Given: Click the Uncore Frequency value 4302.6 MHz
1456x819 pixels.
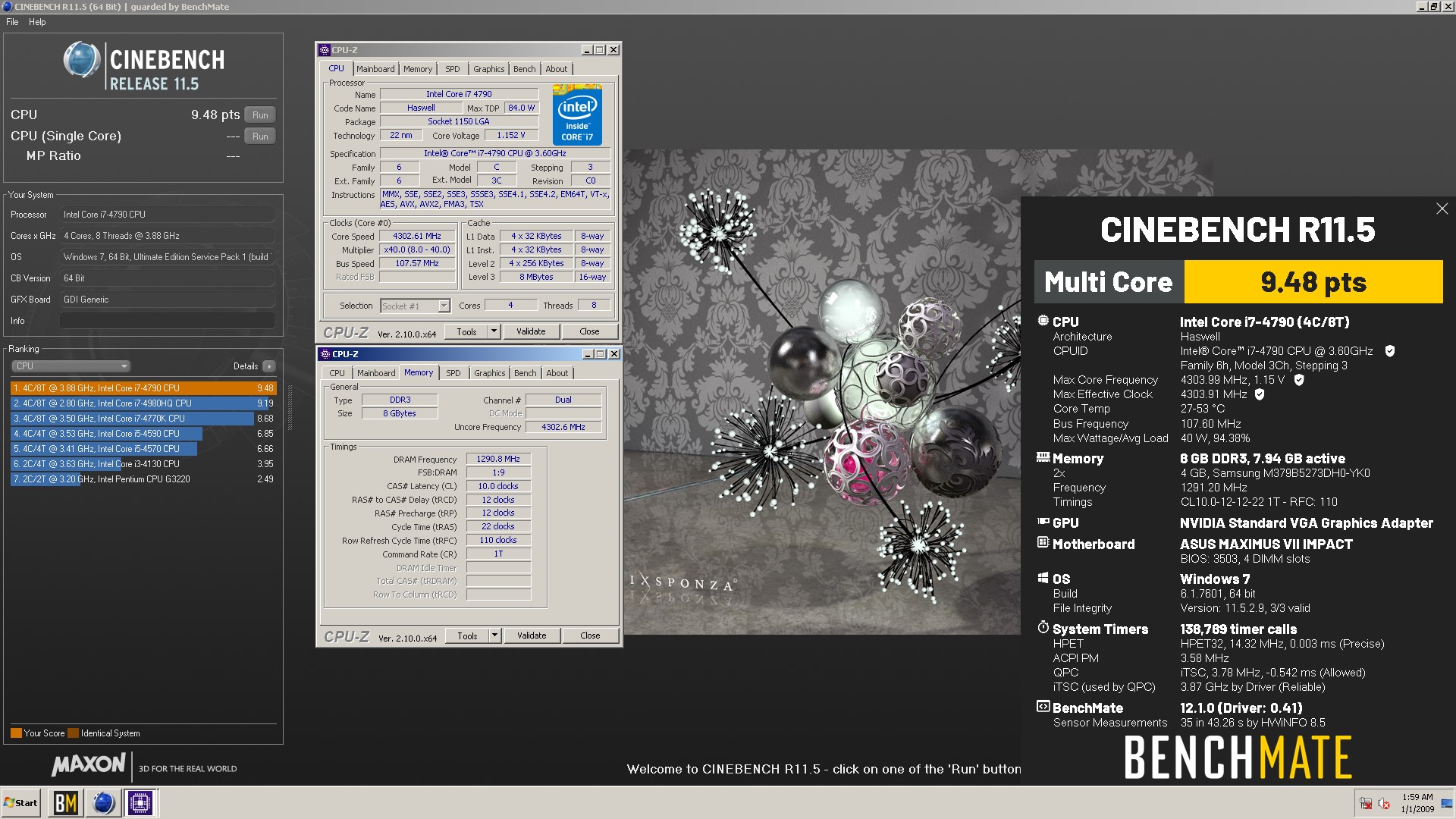Looking at the screenshot, I should click(563, 427).
